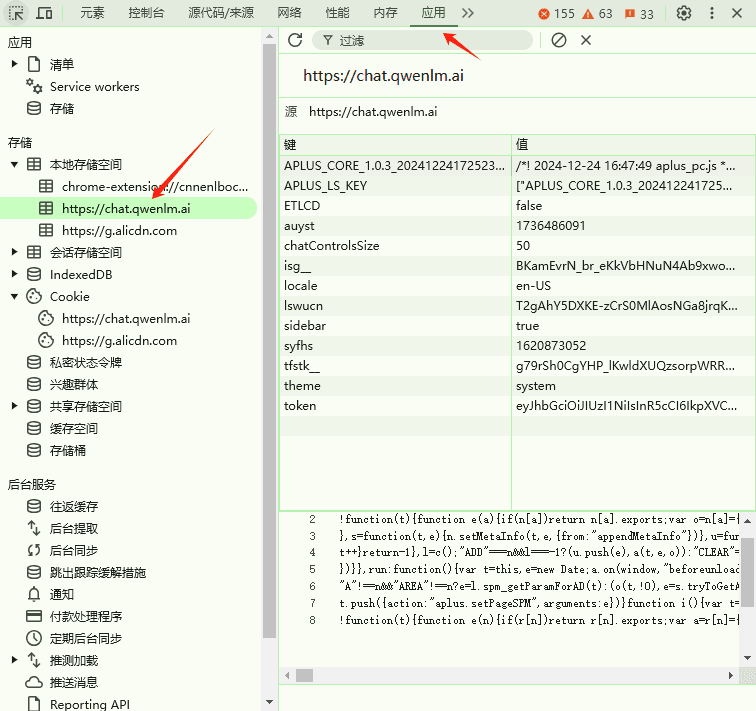
Task: Collapse the 本地存储空间 tree arrow
Action: tap(14, 164)
